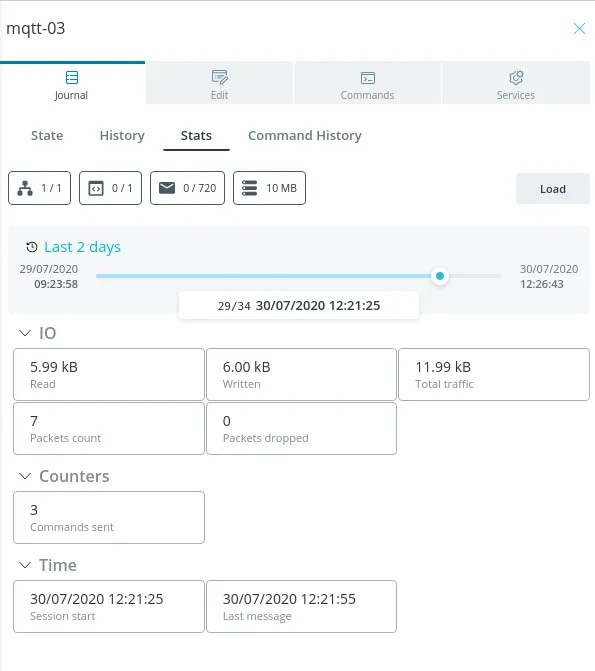This screenshot has height=671, width=595.
Task: Collapse the IO section
Action: (25, 333)
